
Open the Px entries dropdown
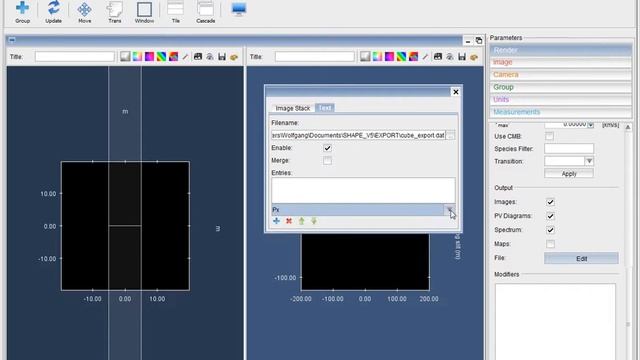click(x=449, y=210)
